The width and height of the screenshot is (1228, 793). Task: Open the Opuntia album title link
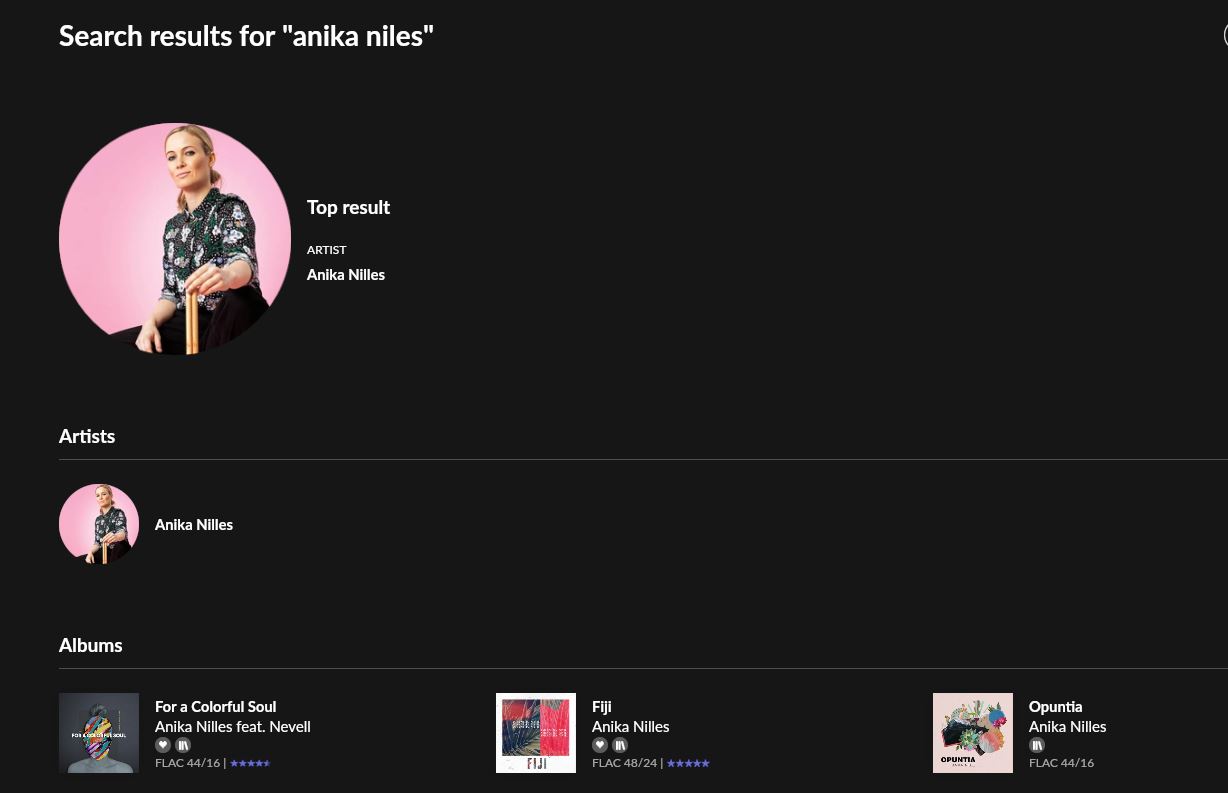(x=1055, y=707)
